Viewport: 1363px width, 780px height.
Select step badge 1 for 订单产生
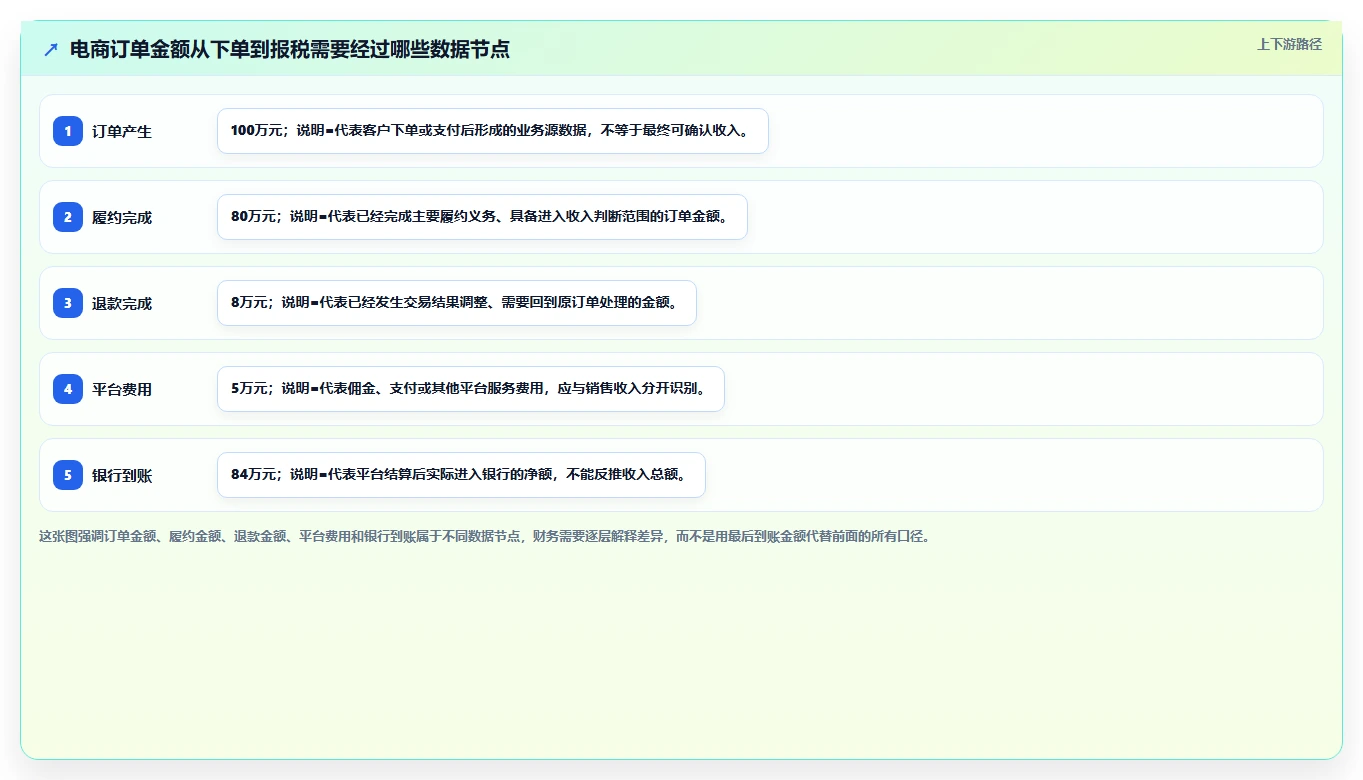point(68,131)
